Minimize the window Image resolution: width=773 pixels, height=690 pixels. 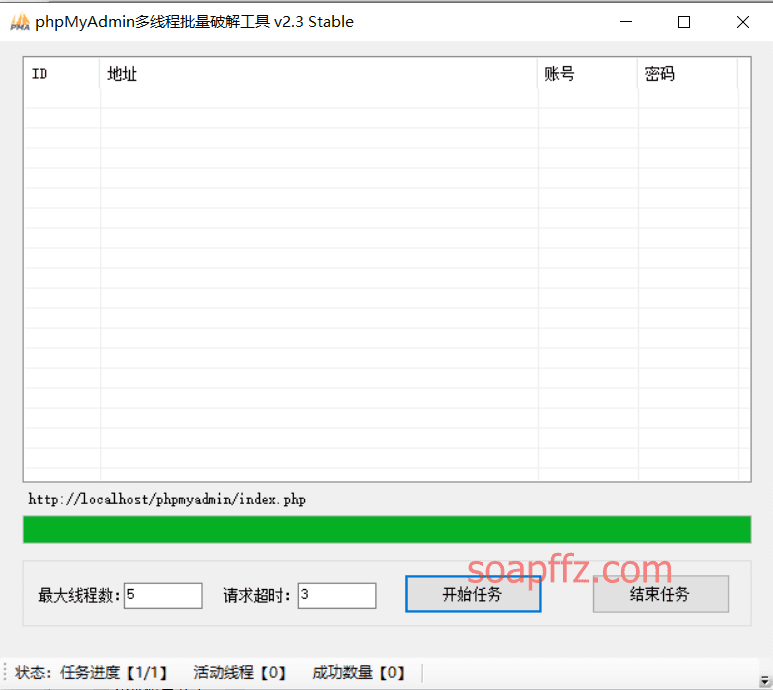626,22
